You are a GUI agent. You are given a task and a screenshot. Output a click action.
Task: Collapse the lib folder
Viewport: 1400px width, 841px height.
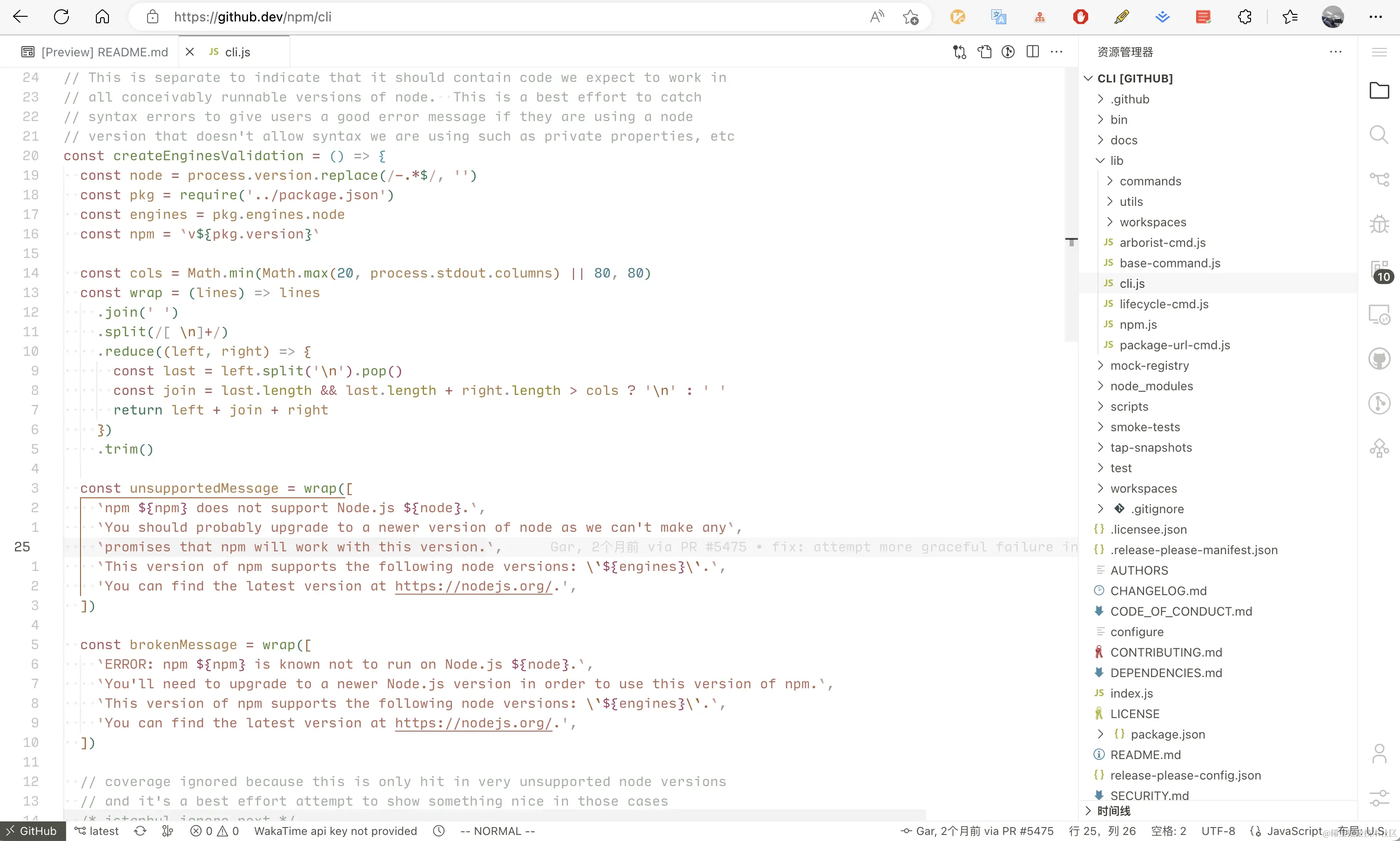tap(1116, 161)
